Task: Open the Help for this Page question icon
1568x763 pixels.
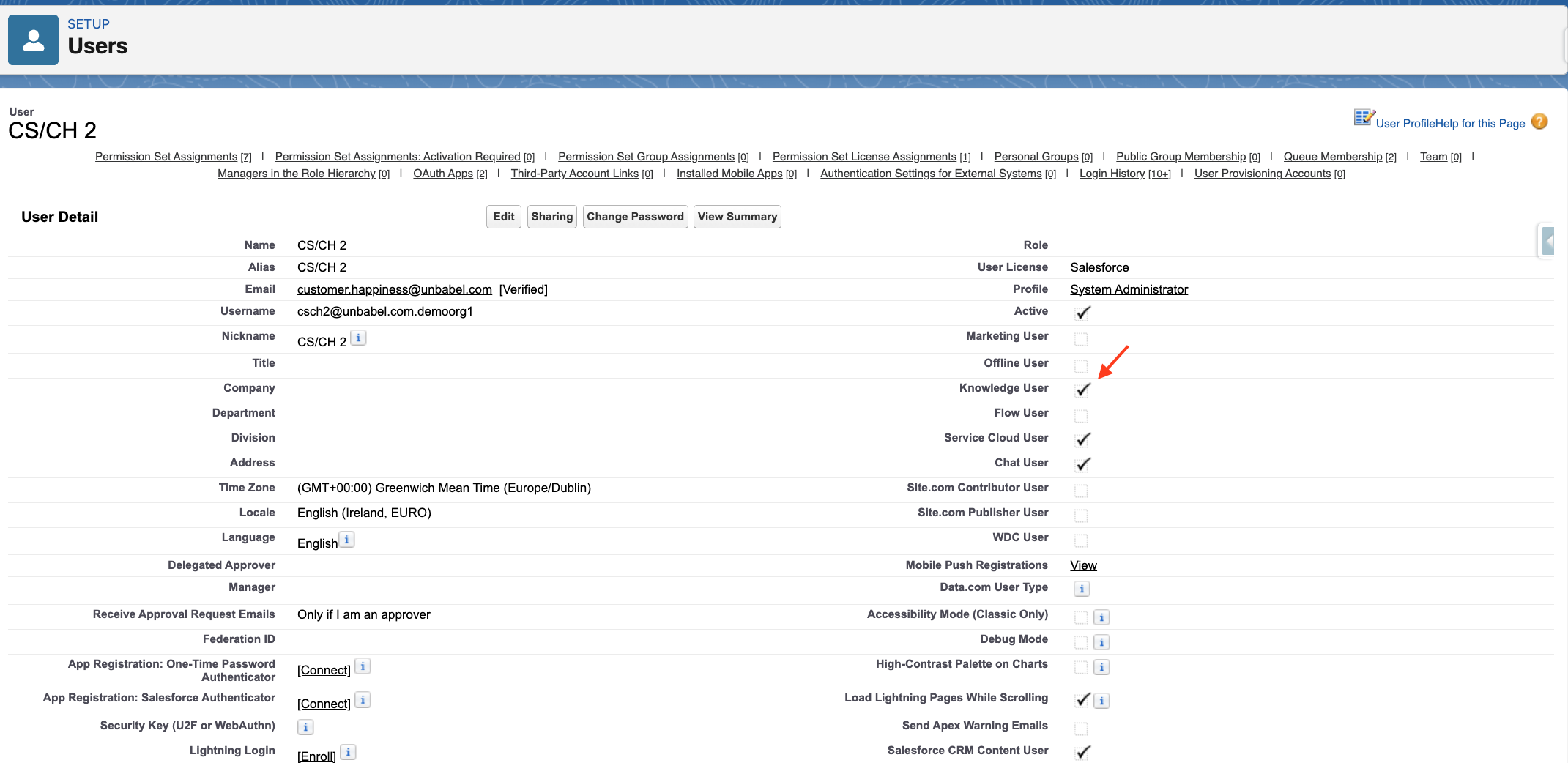Action: click(x=1539, y=122)
